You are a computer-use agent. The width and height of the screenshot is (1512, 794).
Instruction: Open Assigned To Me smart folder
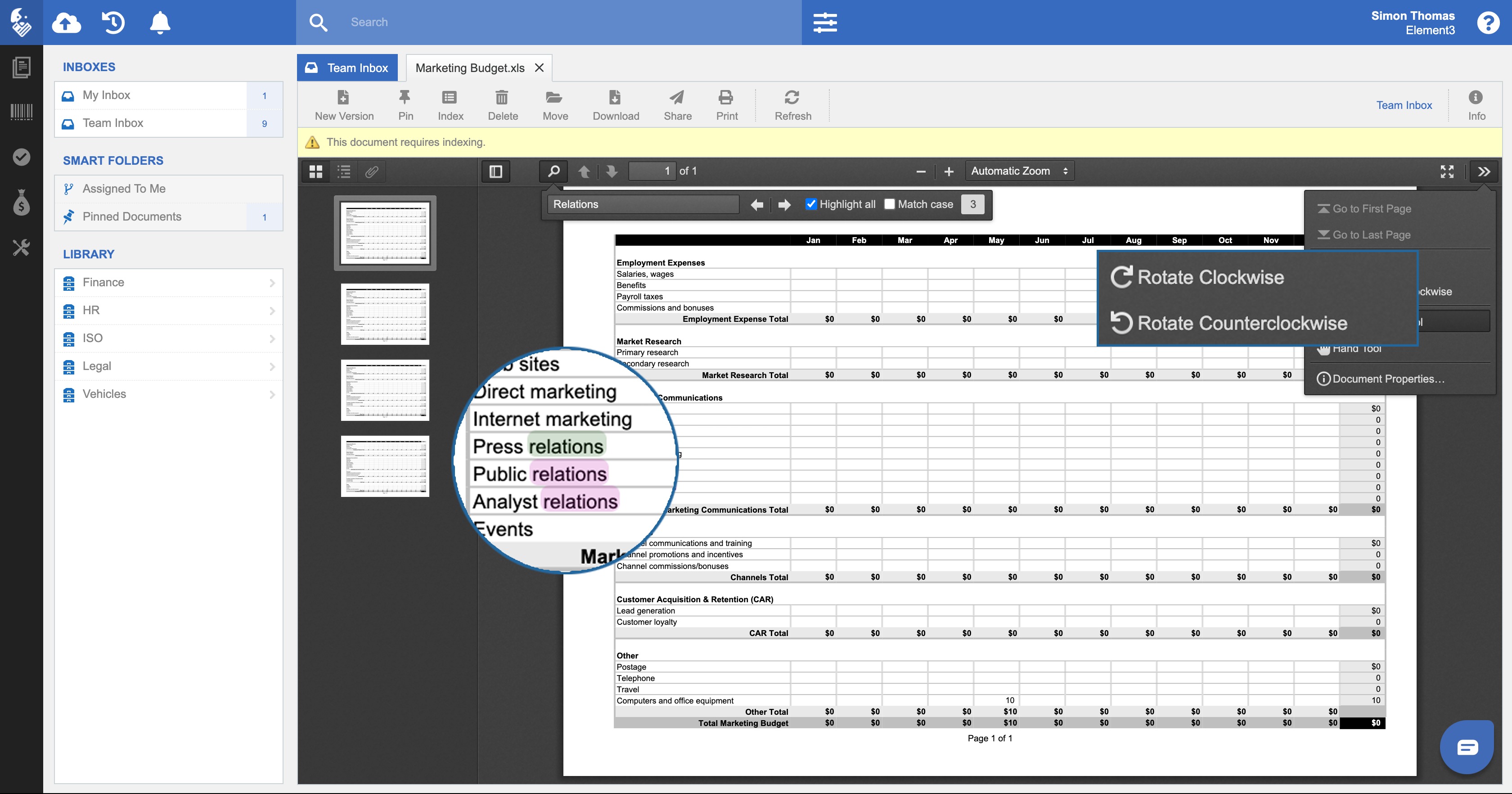pyautogui.click(x=168, y=189)
